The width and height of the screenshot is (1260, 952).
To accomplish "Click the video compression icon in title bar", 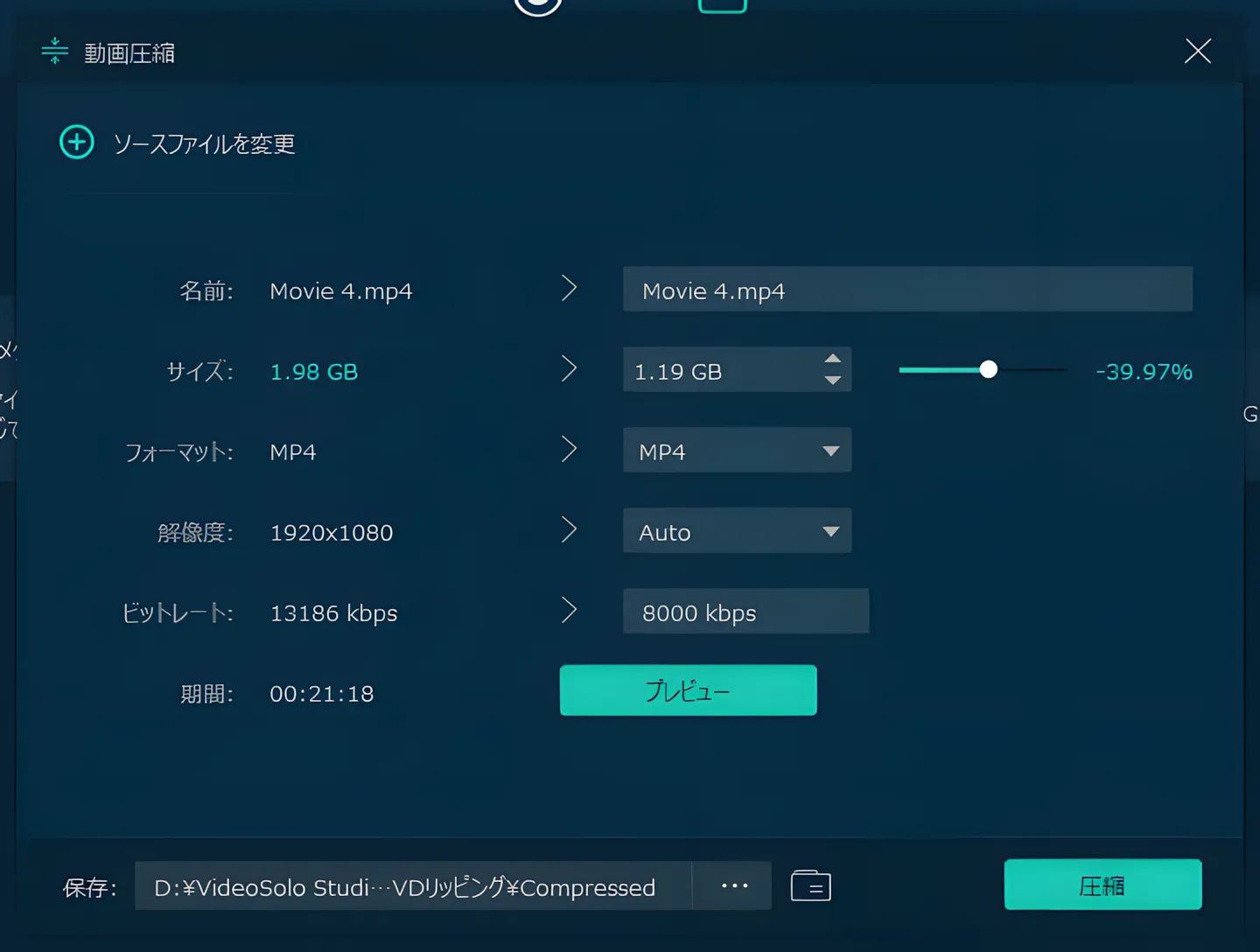I will [54, 52].
